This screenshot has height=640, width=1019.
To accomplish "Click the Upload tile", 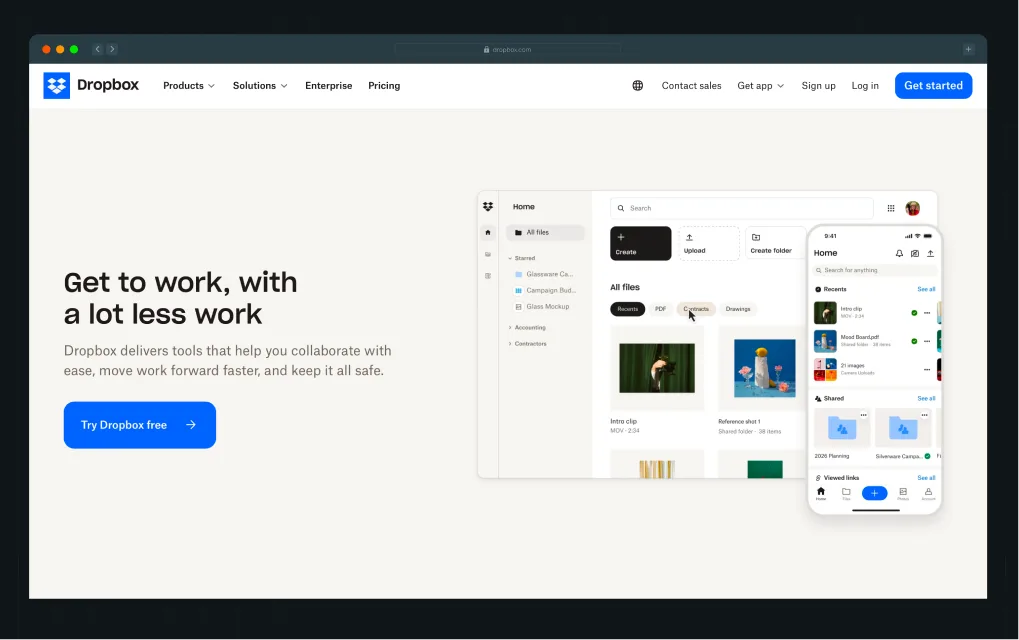I will 709,243.
